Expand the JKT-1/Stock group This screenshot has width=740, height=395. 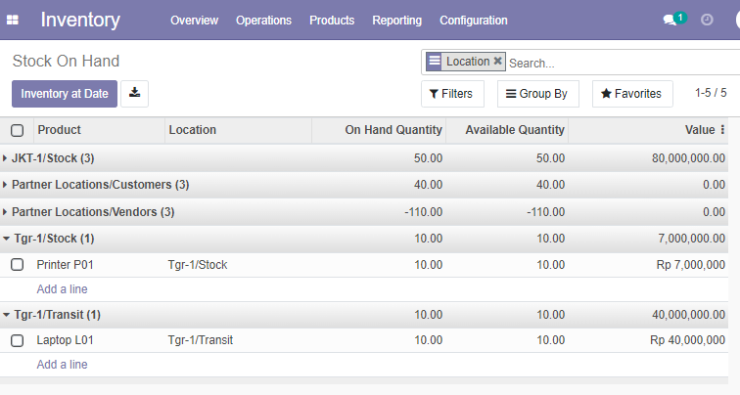(49, 158)
